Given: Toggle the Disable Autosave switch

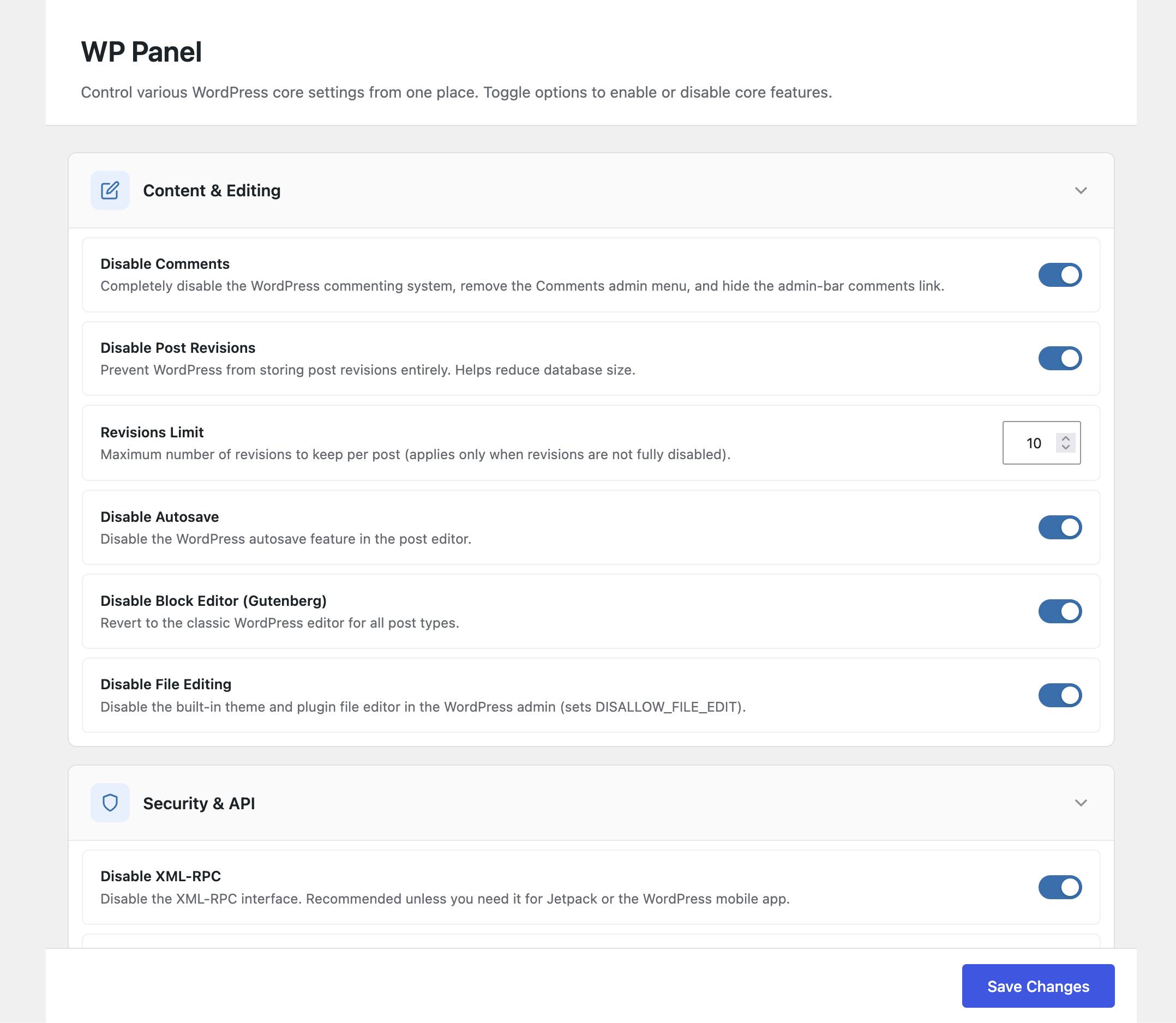Looking at the screenshot, I should click(1059, 527).
